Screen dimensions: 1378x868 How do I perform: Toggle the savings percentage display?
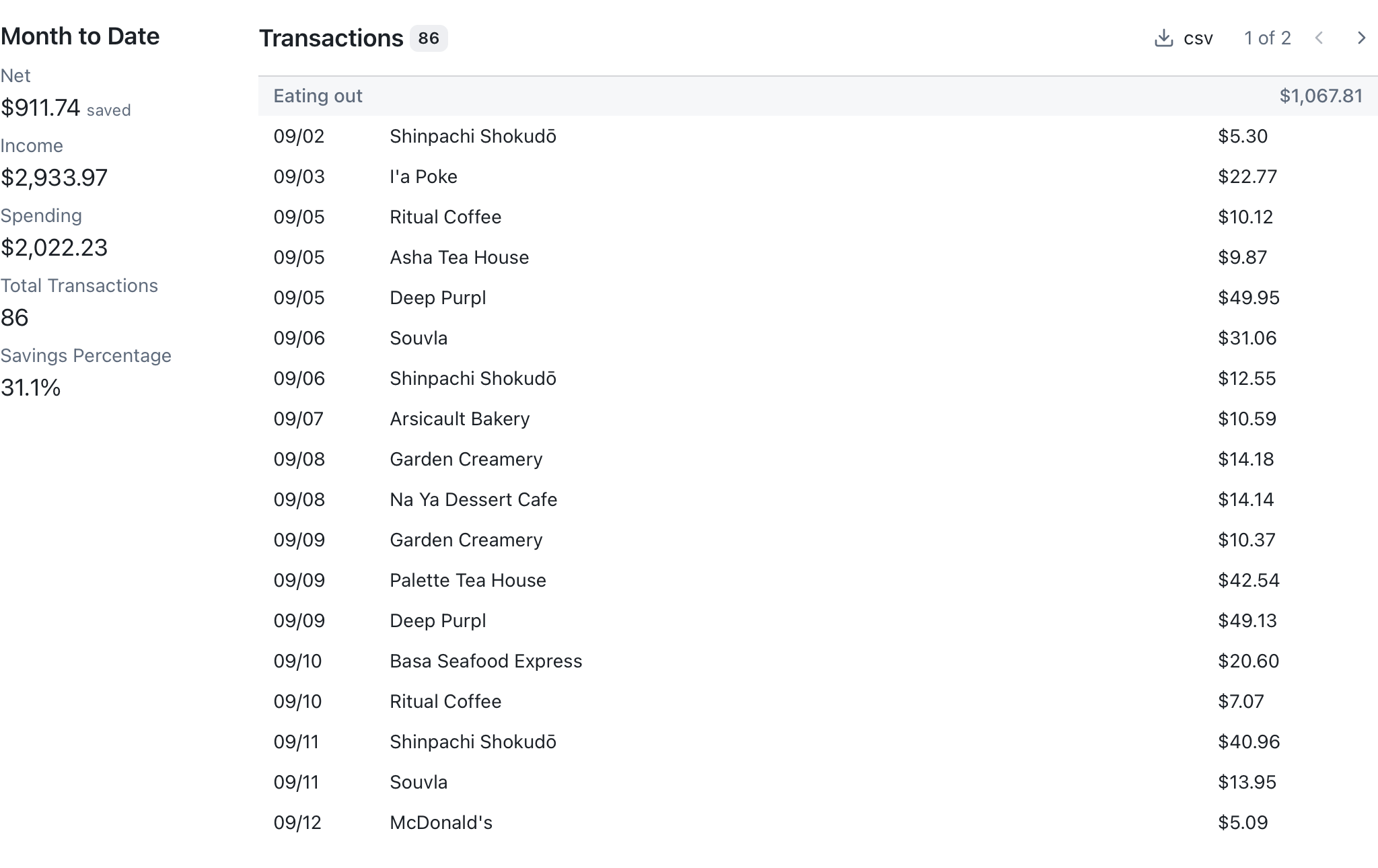[x=31, y=387]
